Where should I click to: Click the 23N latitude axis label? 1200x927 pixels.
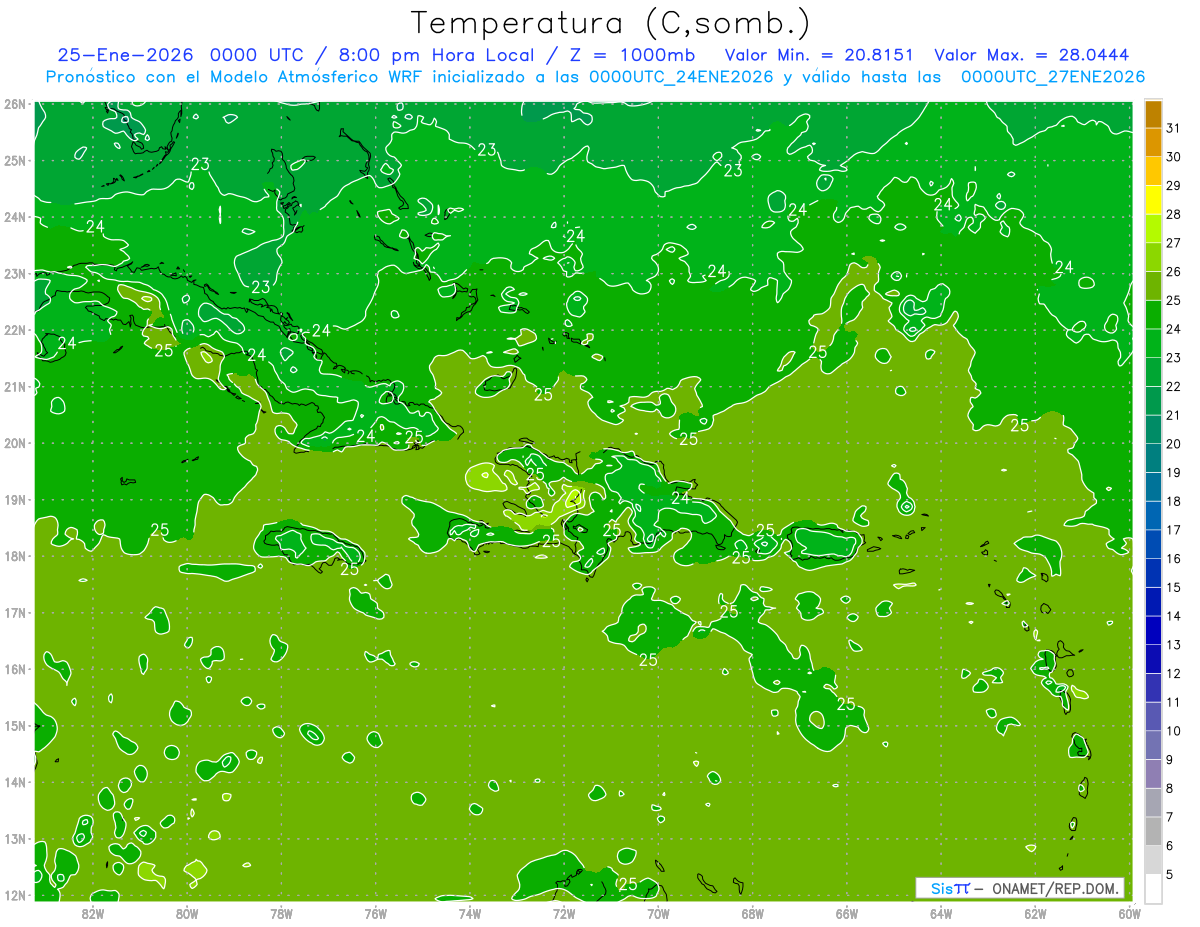click(x=15, y=273)
